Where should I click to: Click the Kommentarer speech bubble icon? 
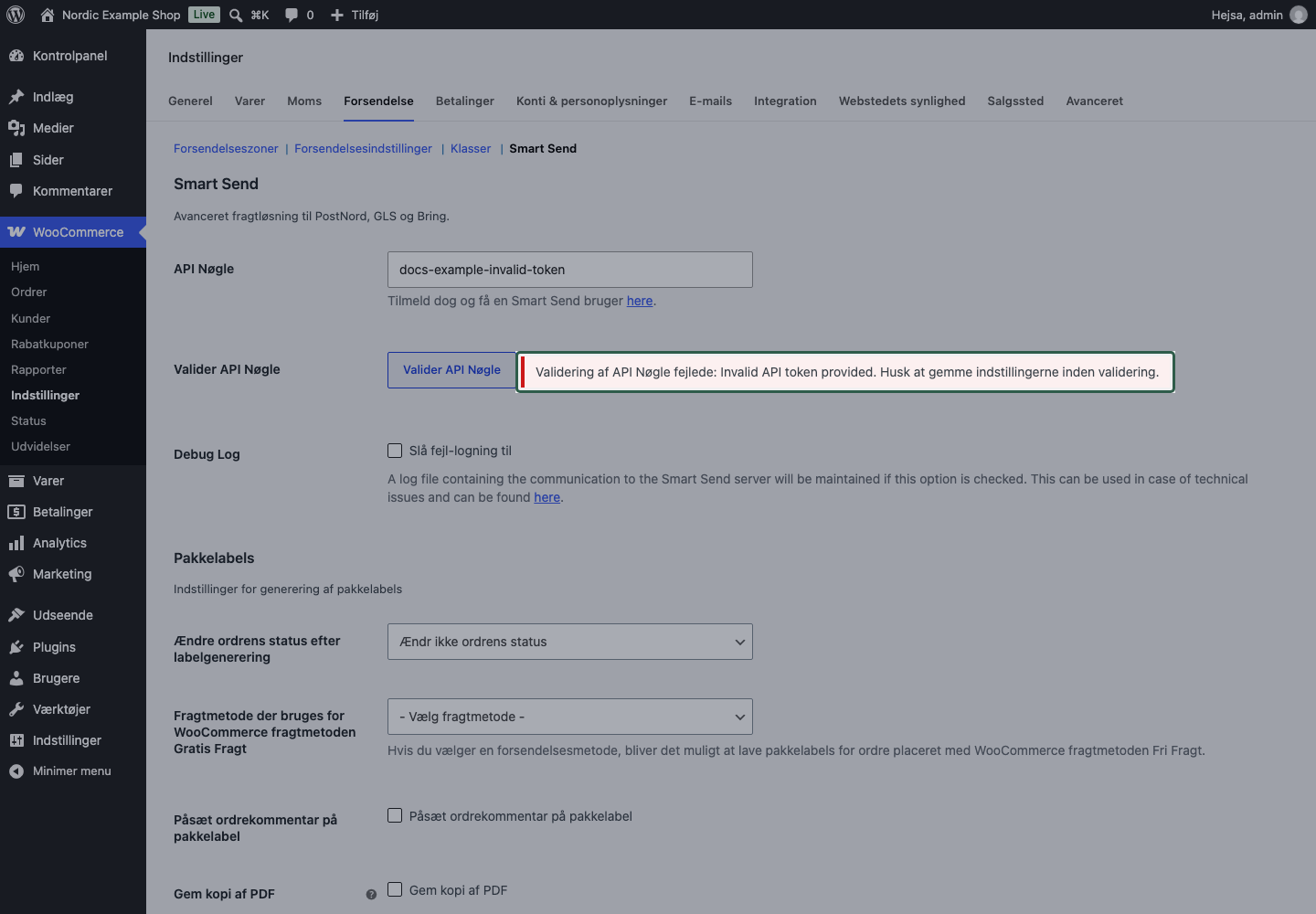click(x=16, y=191)
